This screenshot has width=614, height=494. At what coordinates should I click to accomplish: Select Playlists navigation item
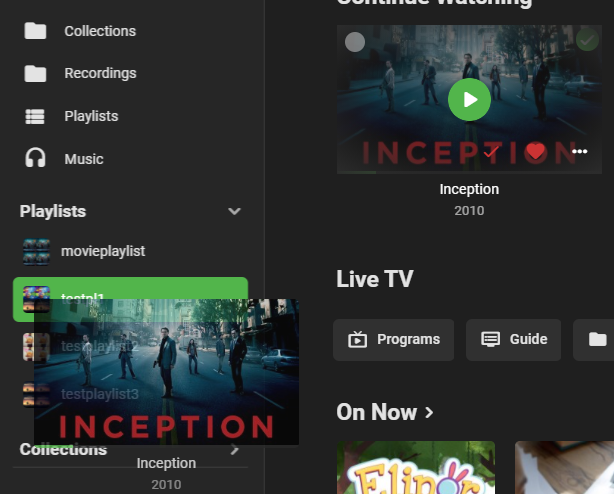(91, 116)
